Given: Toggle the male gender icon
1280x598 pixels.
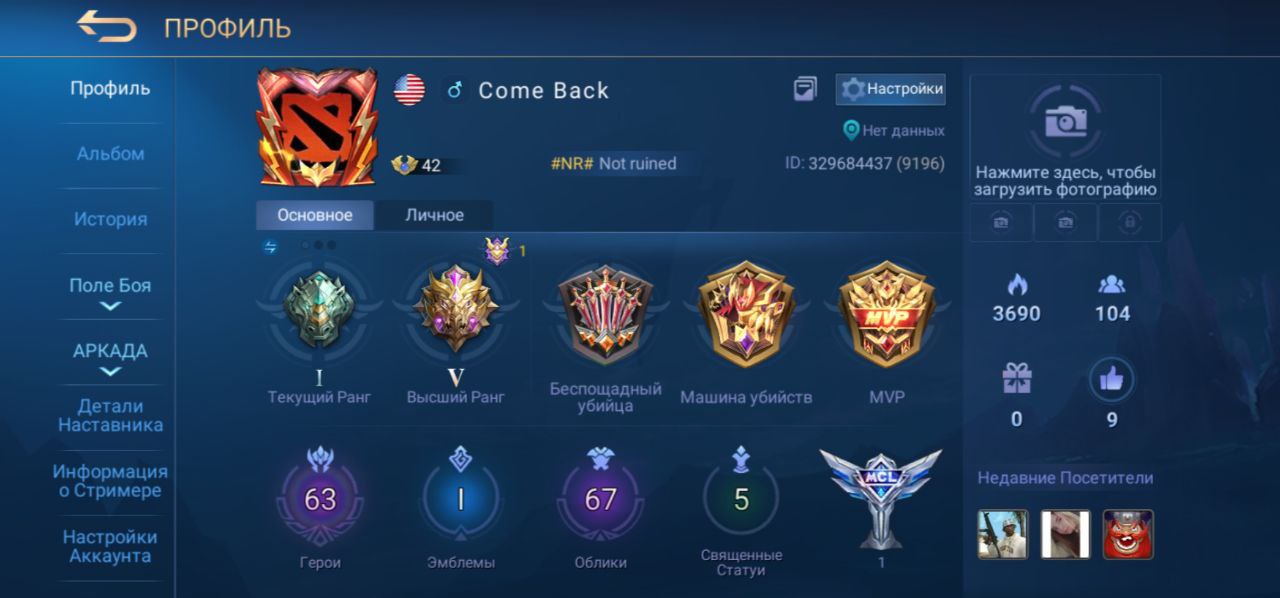Looking at the screenshot, I should coord(454,90).
